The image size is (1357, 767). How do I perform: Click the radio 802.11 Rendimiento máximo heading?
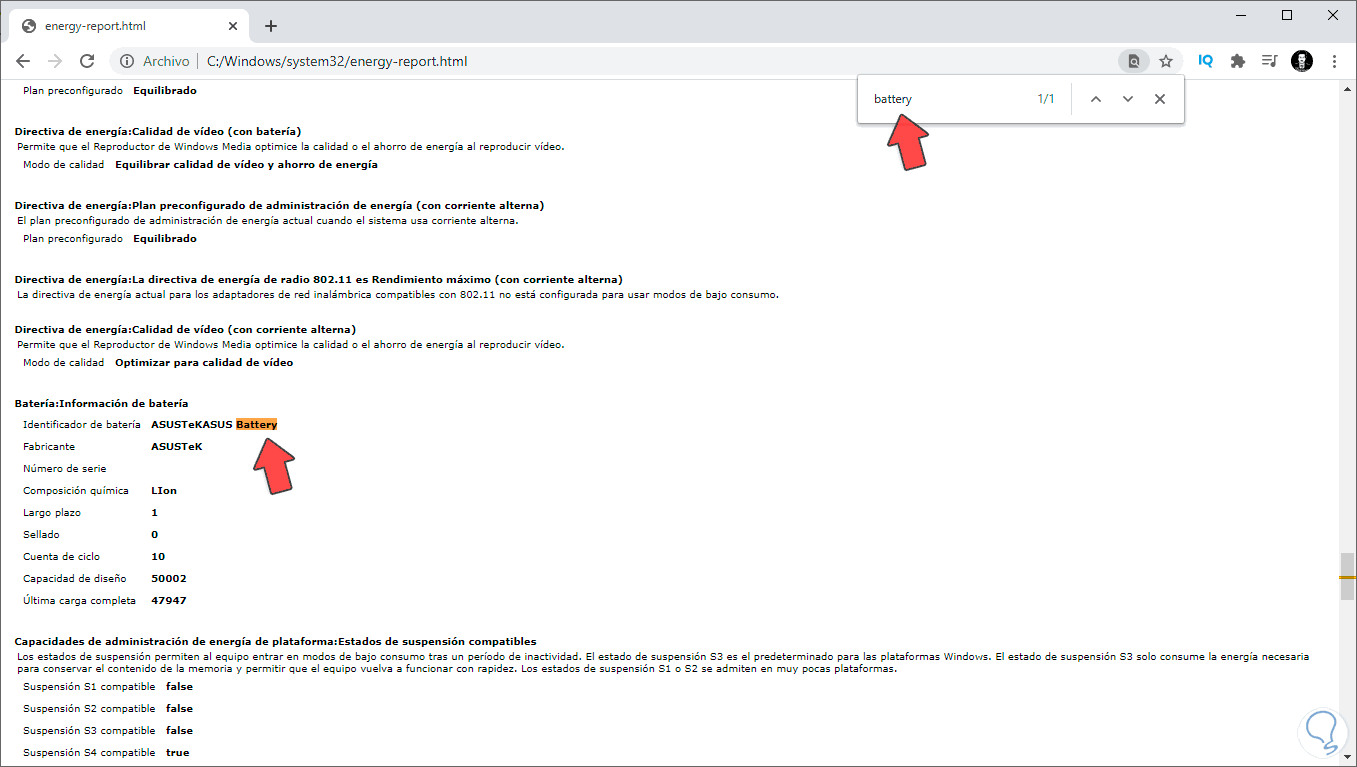pos(318,280)
